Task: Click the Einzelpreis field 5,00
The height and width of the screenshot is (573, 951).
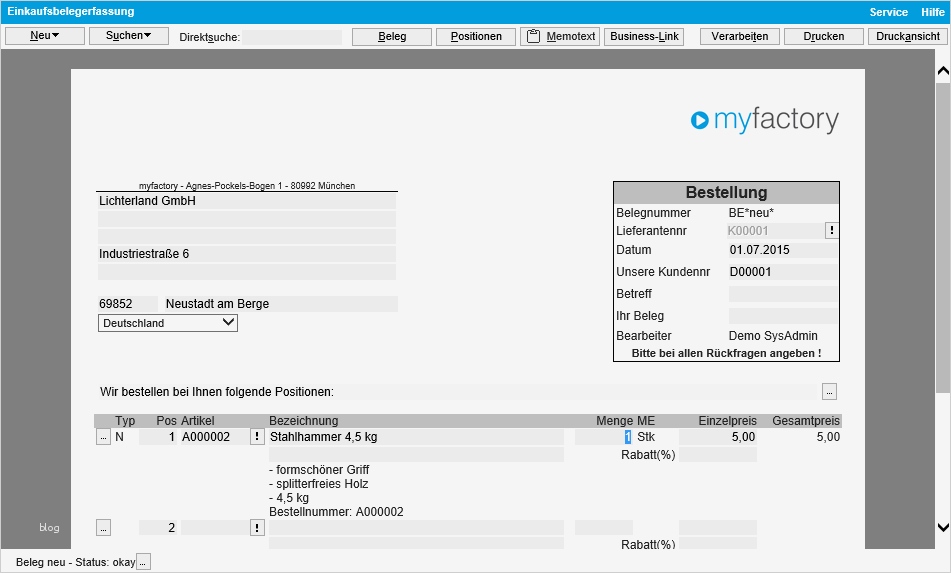Action: (717, 437)
